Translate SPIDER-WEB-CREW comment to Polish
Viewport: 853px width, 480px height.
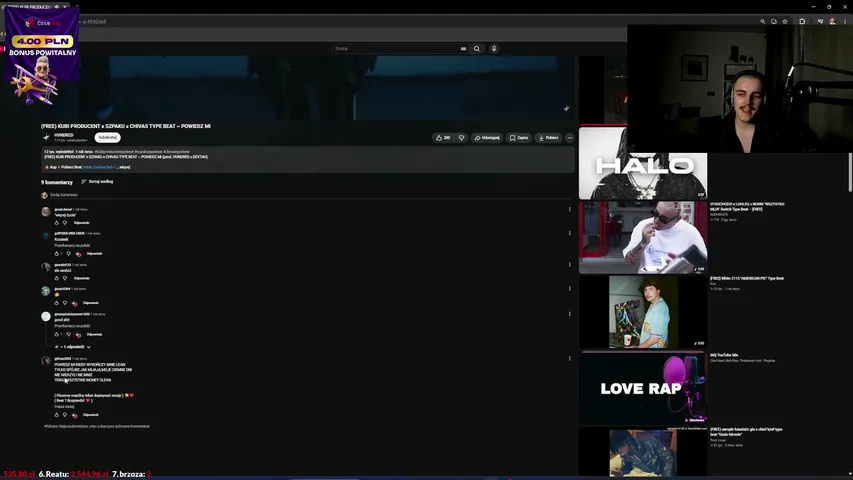pos(72,245)
